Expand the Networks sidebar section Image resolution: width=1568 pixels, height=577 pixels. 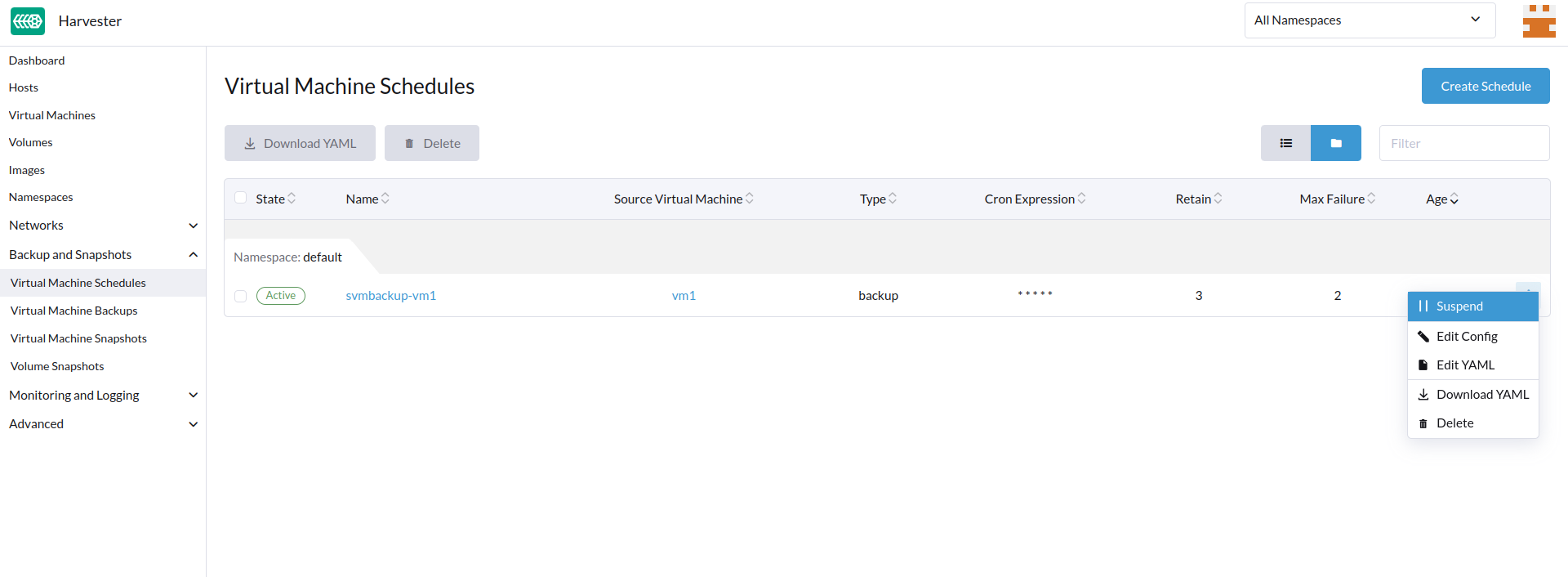click(x=102, y=226)
